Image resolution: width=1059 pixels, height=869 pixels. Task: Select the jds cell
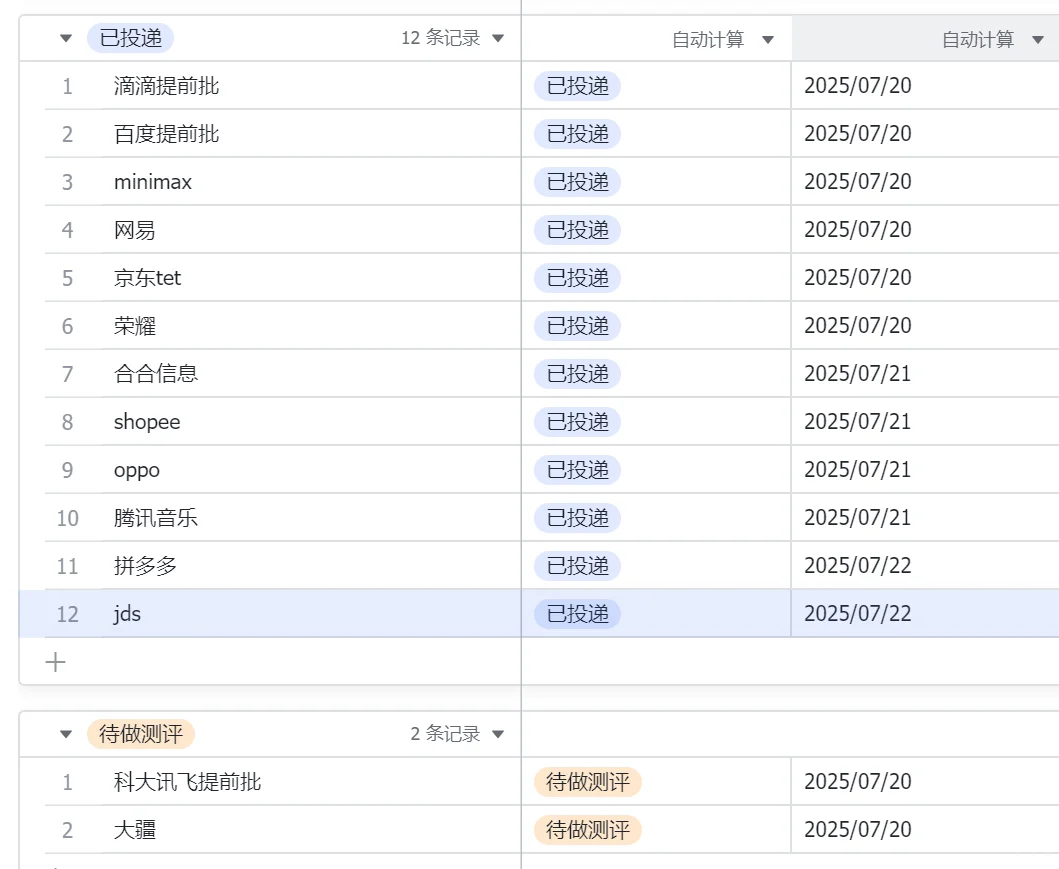[311, 613]
